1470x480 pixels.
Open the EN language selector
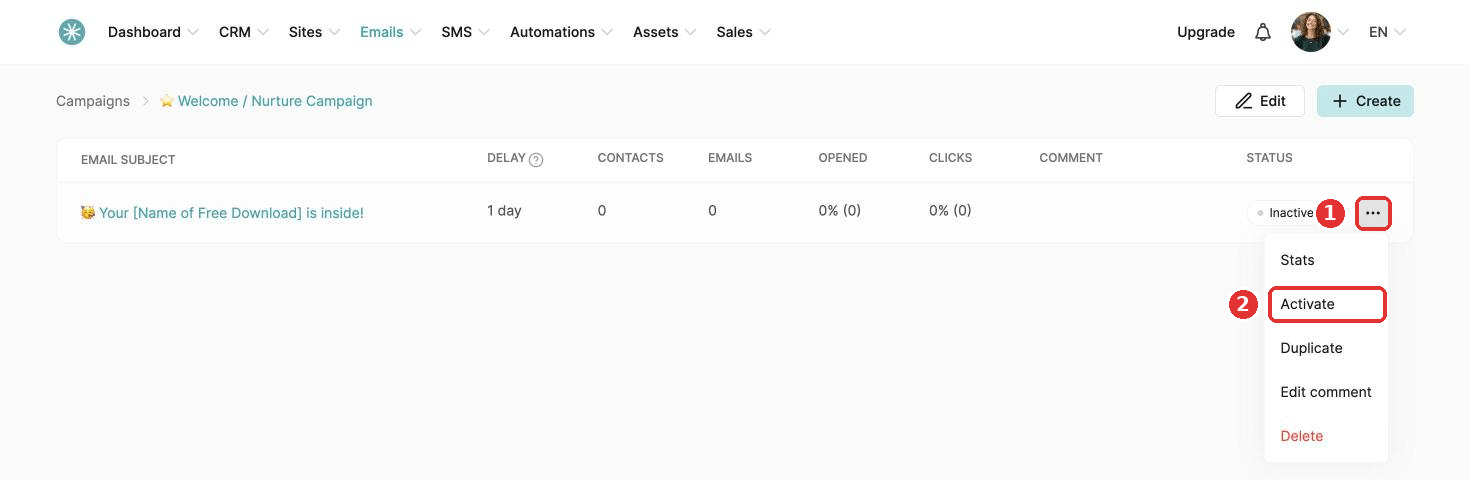tap(1387, 32)
